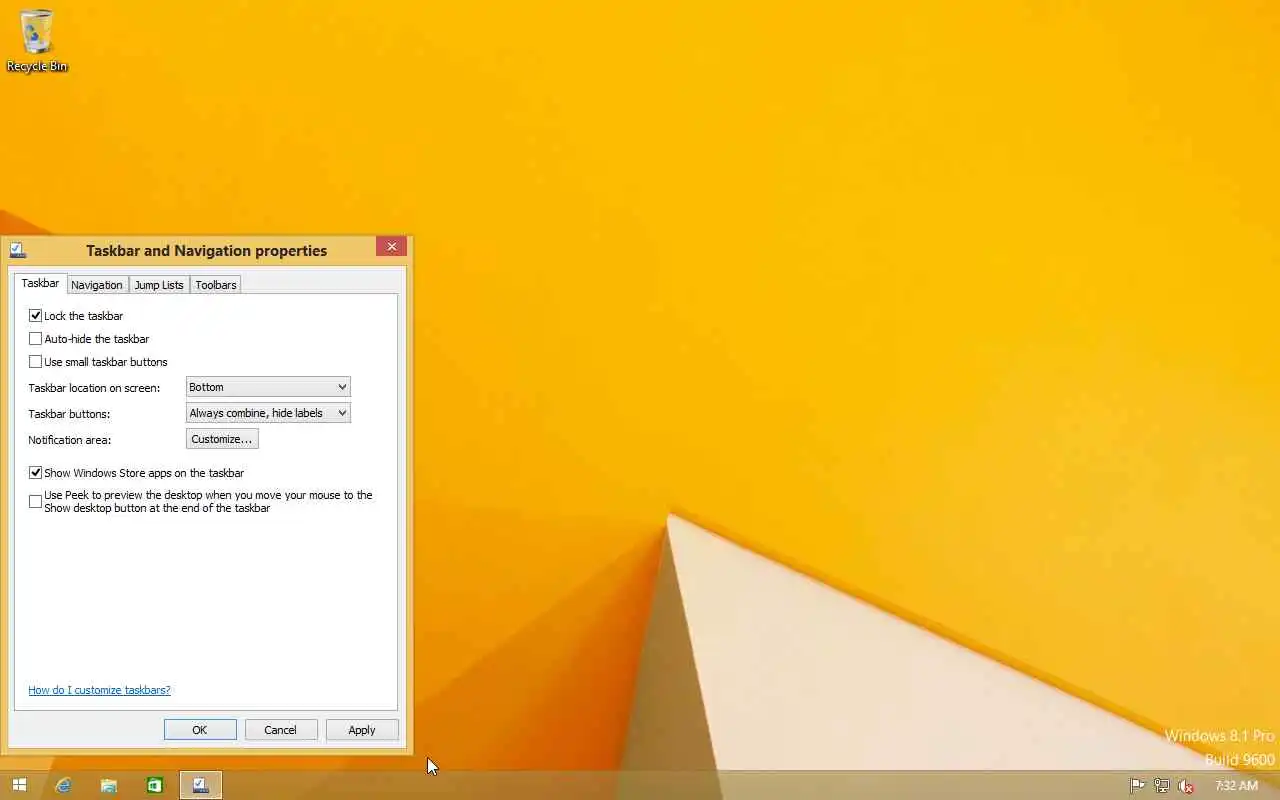Open Taskbar location on screen dropdown
1280x800 pixels.
(x=268, y=387)
